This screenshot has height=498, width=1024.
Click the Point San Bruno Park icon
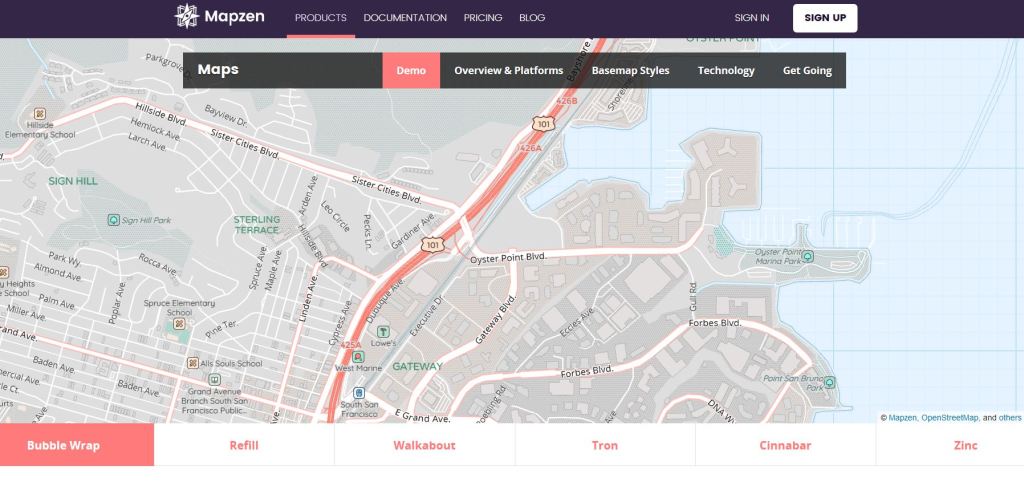click(x=829, y=382)
